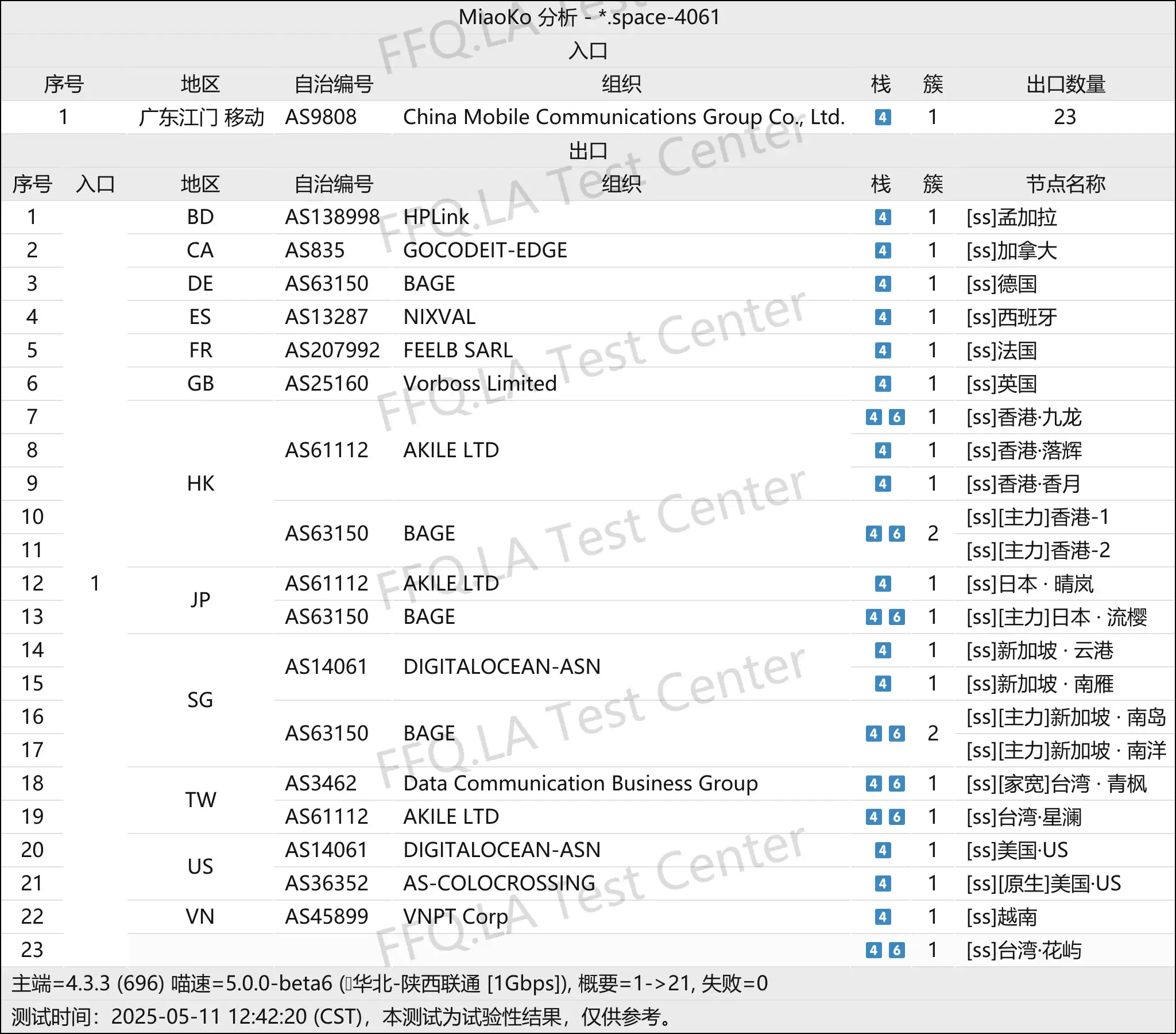
Task: Click the HK region cell
Action: [x=200, y=484]
